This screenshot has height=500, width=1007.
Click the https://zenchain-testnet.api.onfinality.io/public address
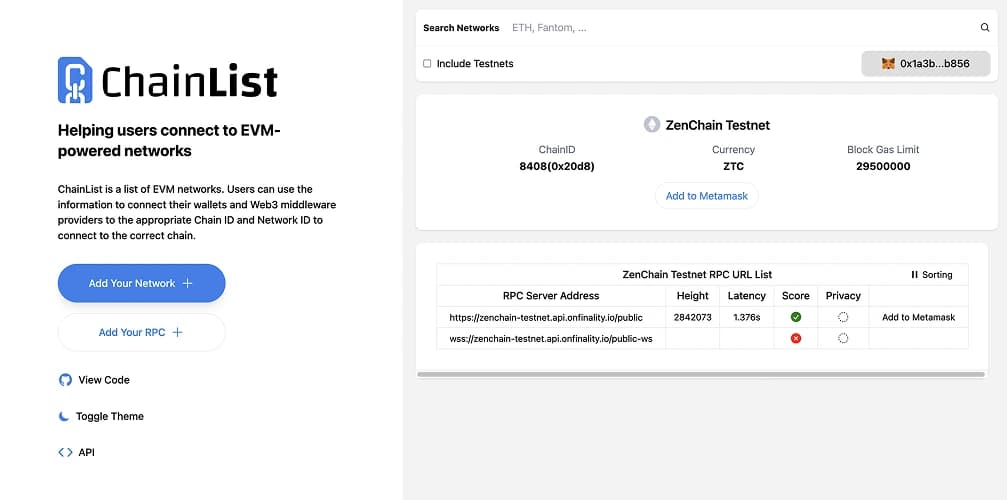click(x=546, y=317)
